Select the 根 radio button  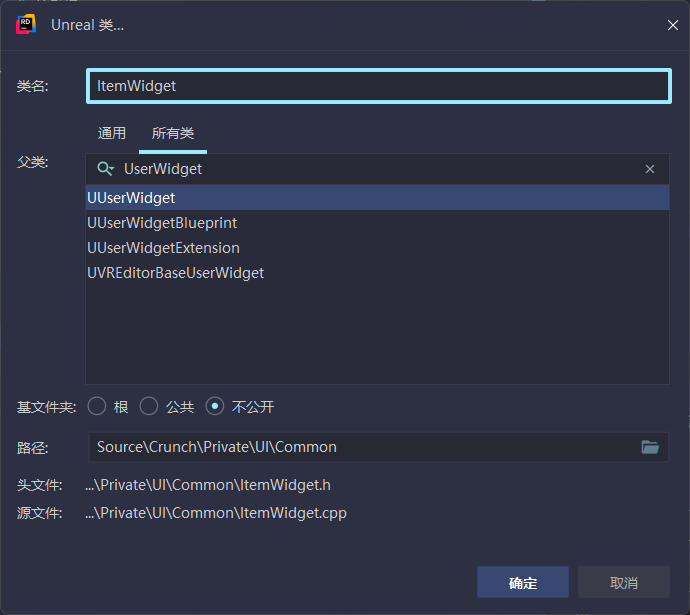[x=97, y=406]
